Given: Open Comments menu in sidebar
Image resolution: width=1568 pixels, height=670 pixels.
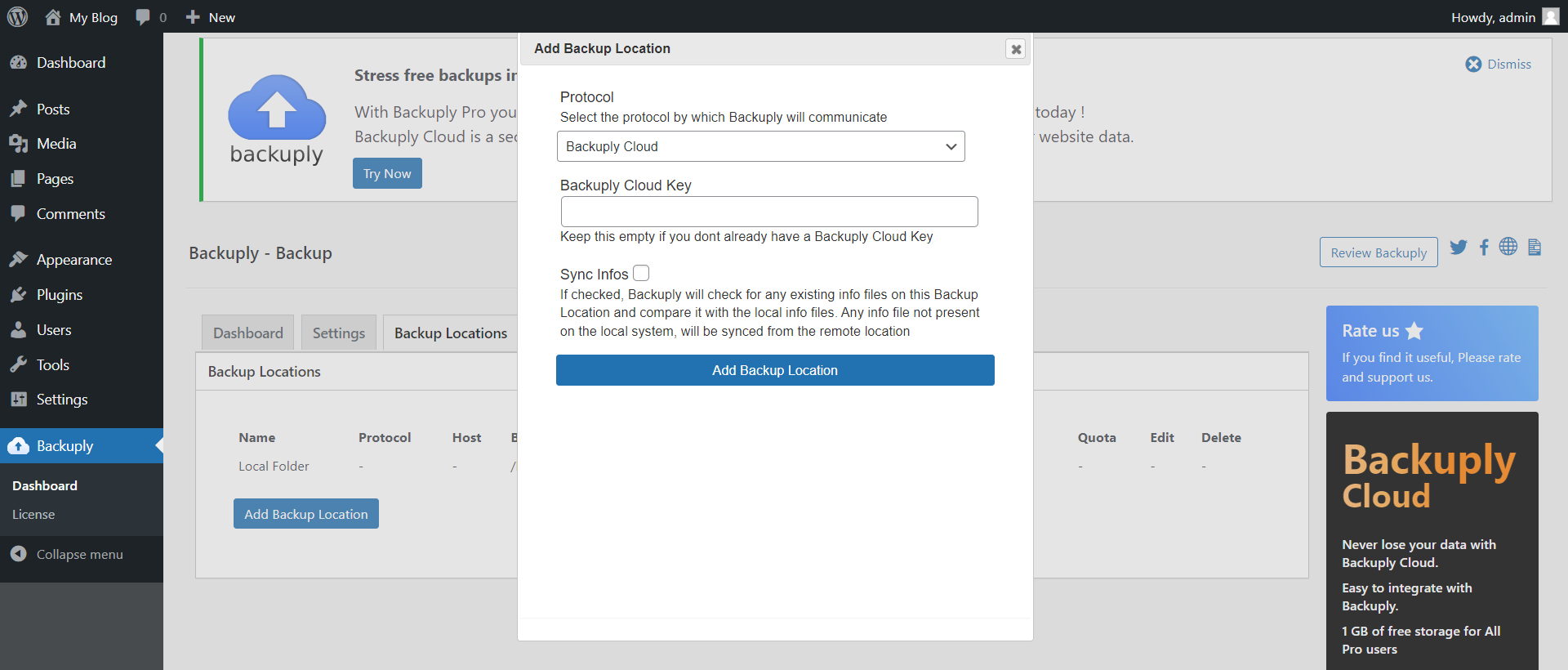Looking at the screenshot, I should click(x=82, y=214).
